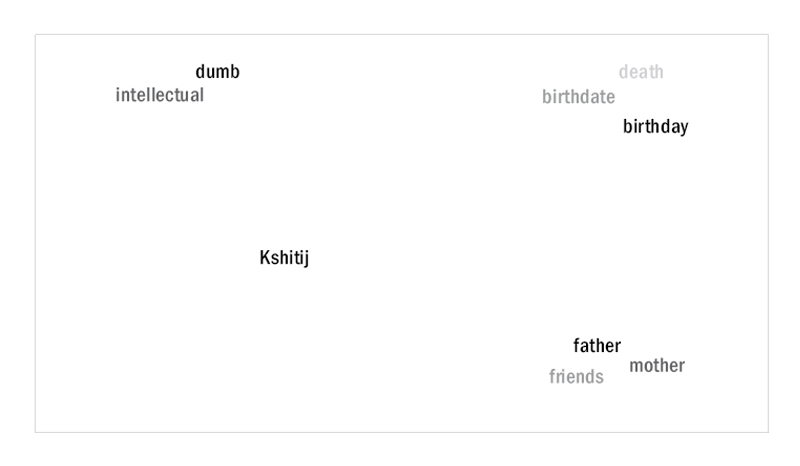The image size is (800, 466).
Task: Click the word "birthdate"
Action: (x=579, y=96)
